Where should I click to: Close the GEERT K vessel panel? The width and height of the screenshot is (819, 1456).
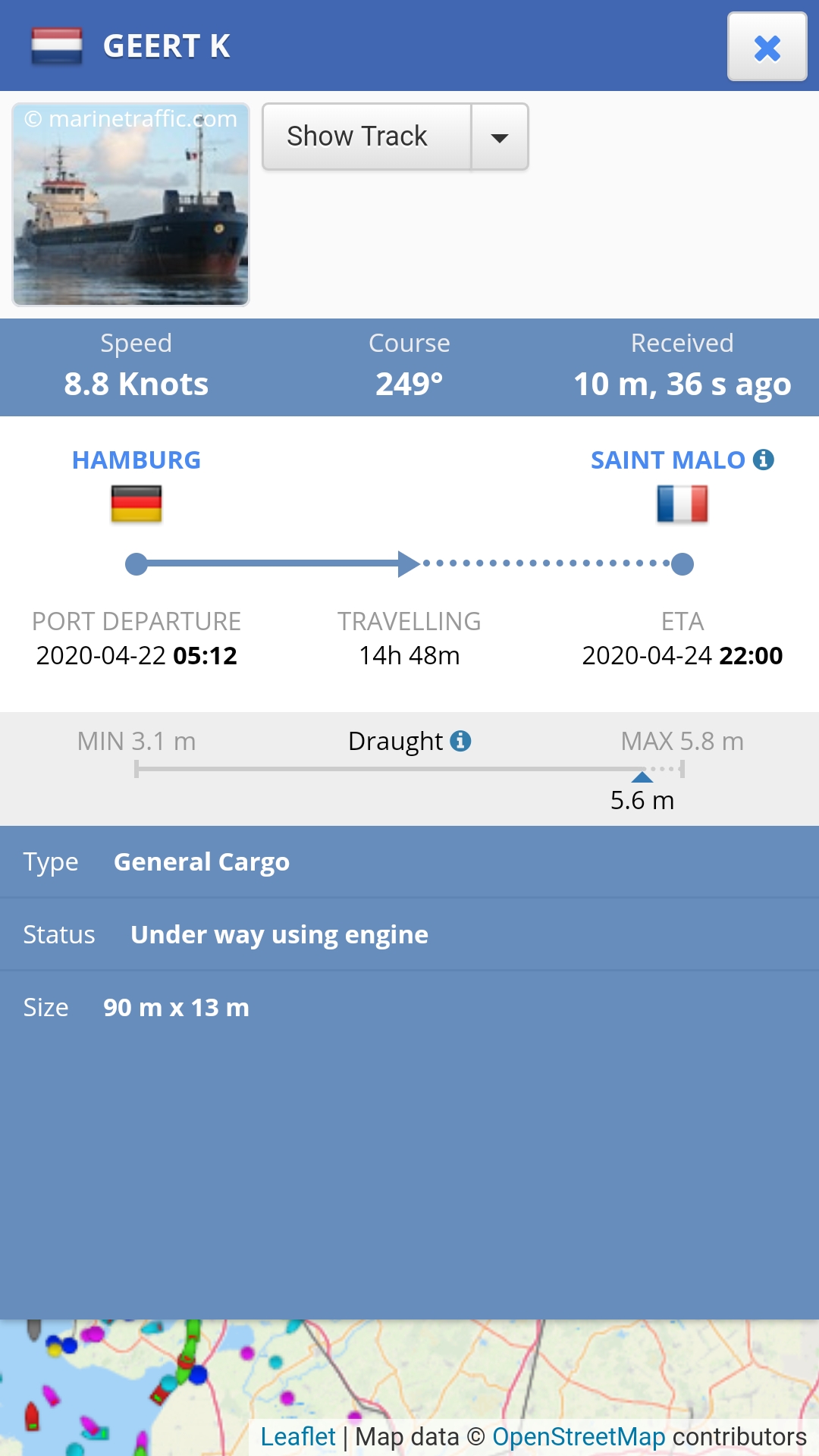767,46
